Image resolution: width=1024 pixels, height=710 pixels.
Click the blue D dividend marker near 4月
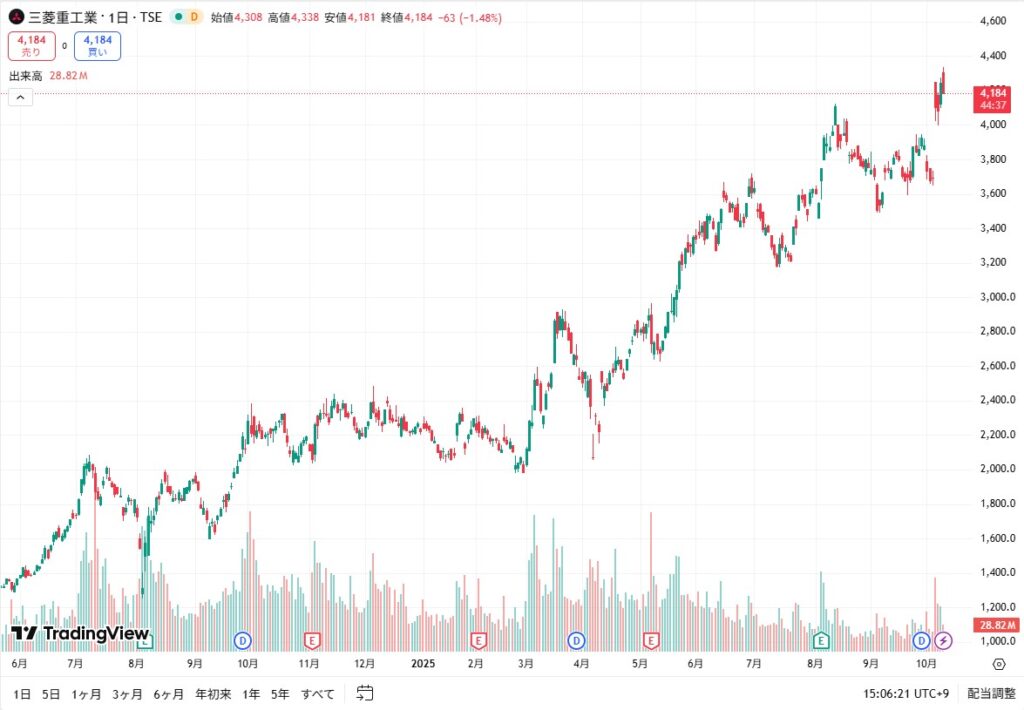click(577, 640)
